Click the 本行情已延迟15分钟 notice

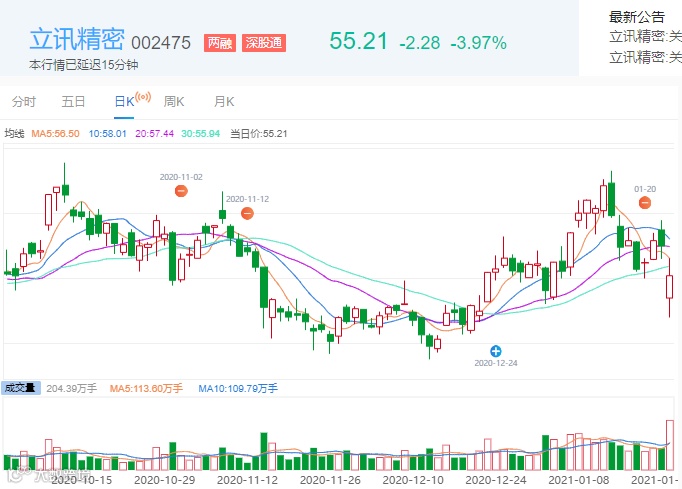pyautogui.click(x=84, y=65)
